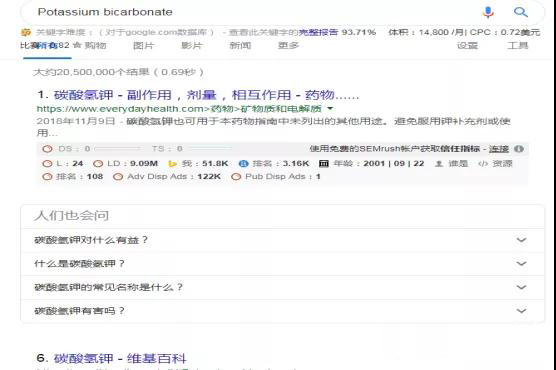Click the circle icon beside LD: 9.09M
Image resolution: width=556 pixels, height=370 pixels.
click(98, 164)
